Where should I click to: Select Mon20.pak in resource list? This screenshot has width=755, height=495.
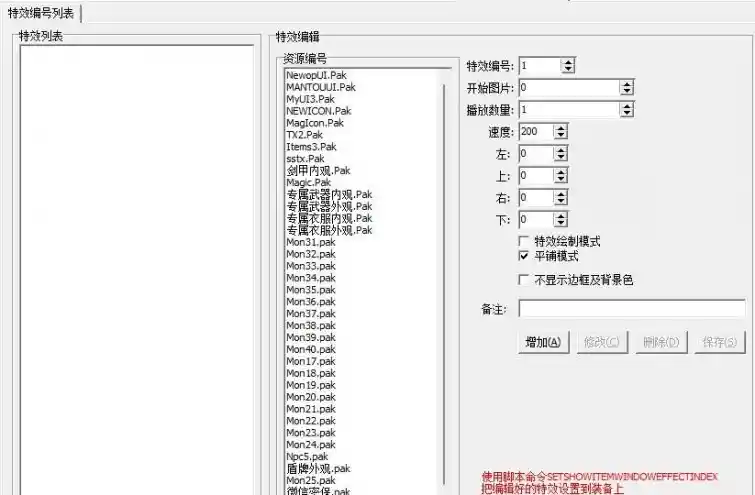coord(311,397)
